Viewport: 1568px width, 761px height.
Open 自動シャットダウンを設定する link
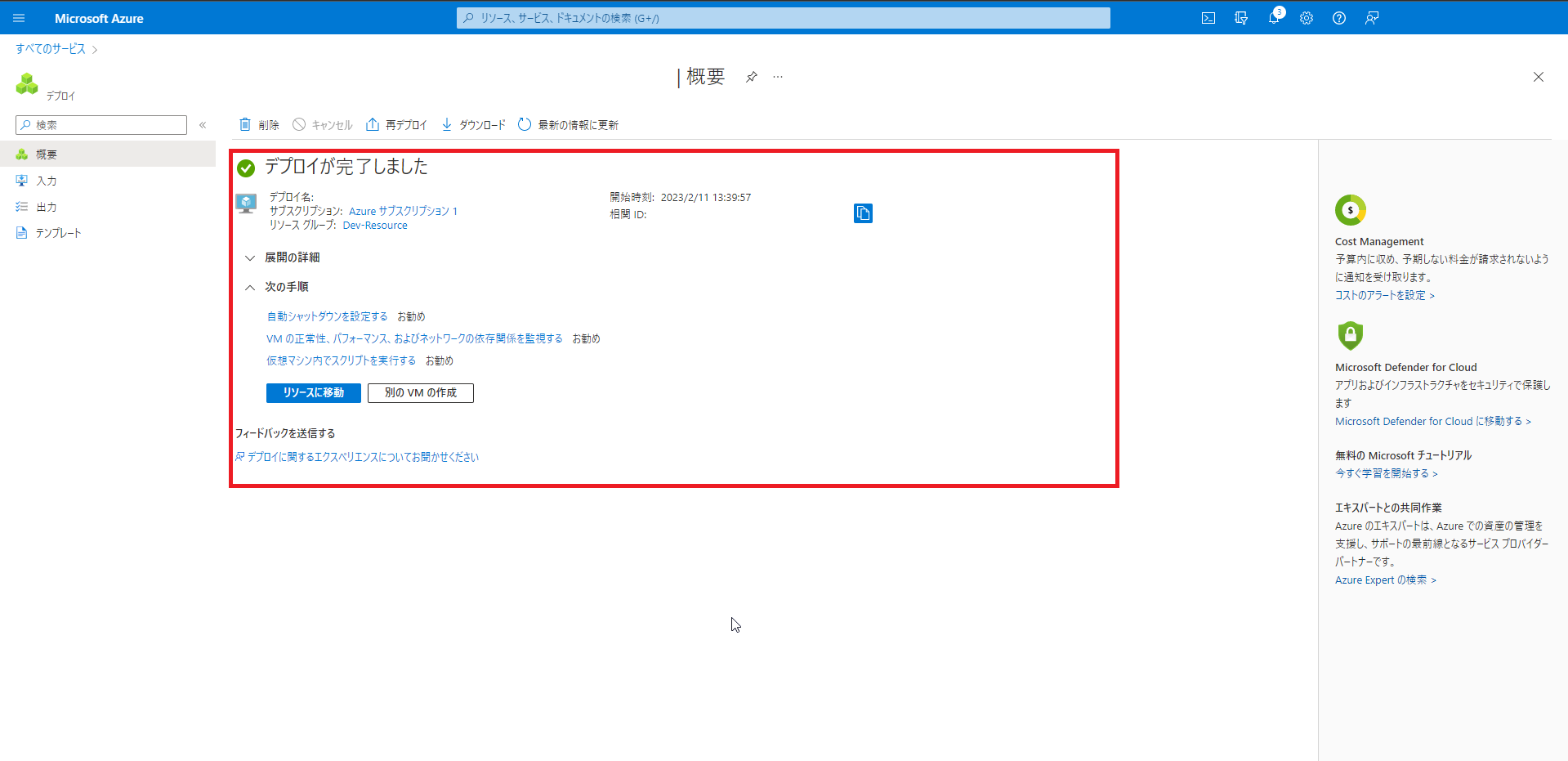[327, 316]
